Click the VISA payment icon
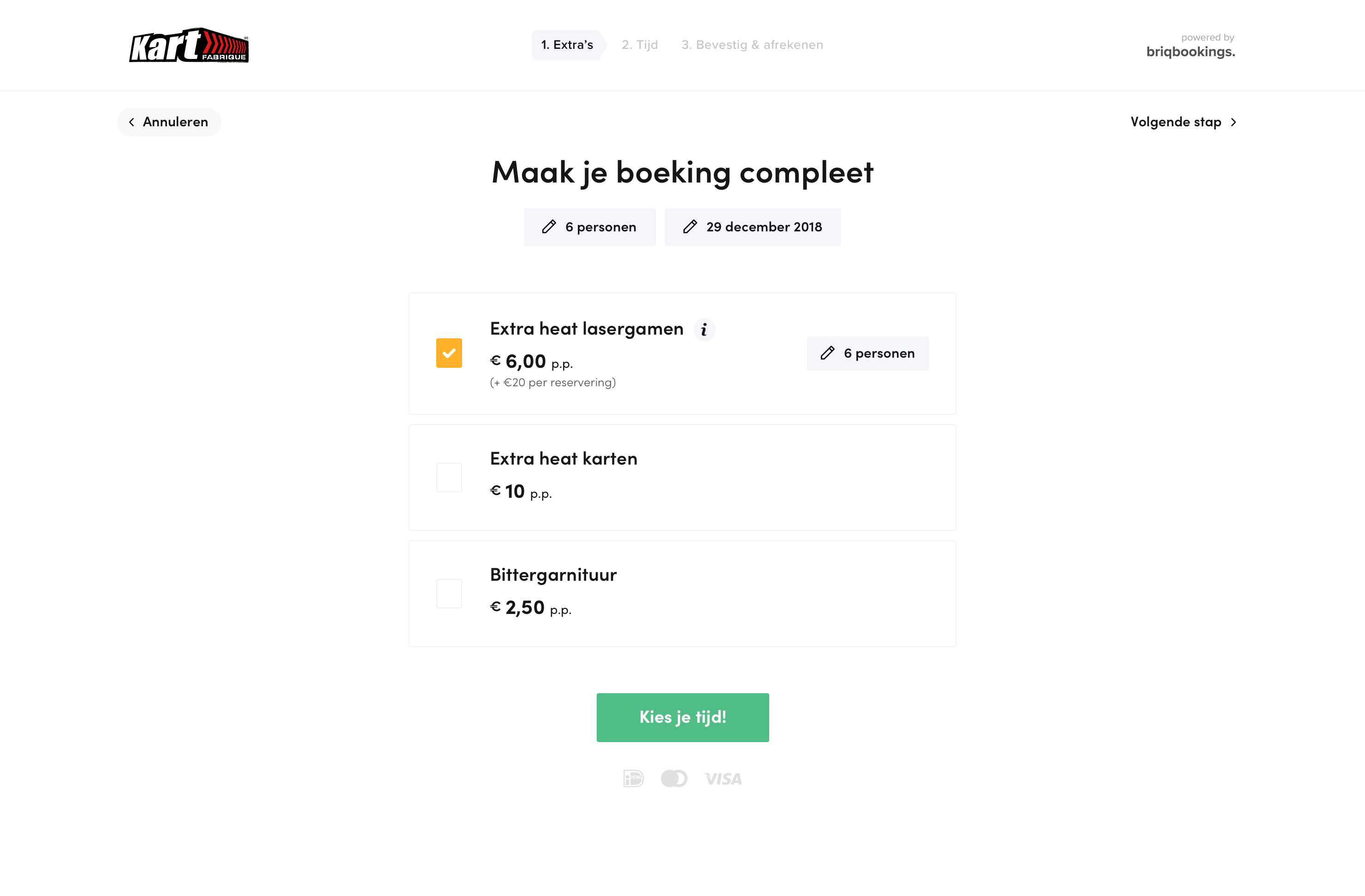1365x896 pixels. [x=723, y=778]
